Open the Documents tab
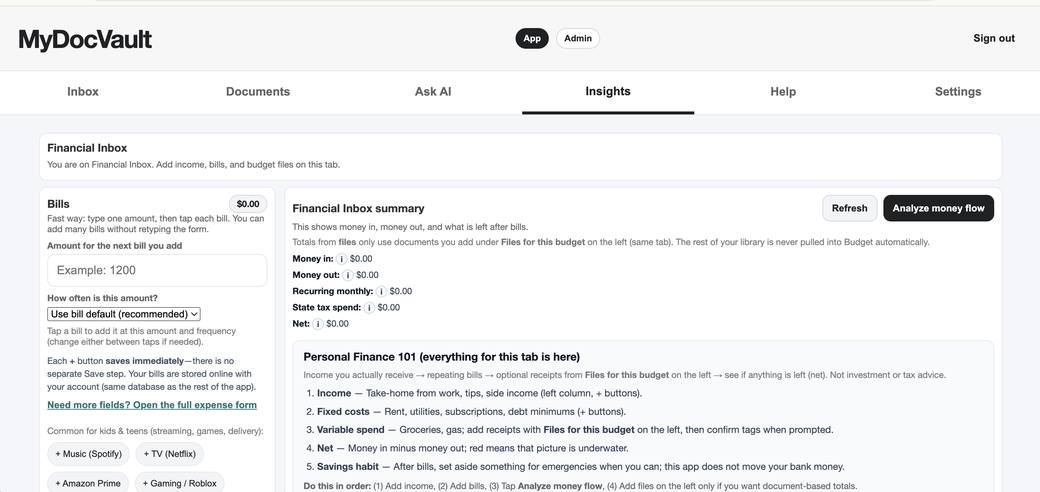1040x492 pixels. click(x=258, y=92)
